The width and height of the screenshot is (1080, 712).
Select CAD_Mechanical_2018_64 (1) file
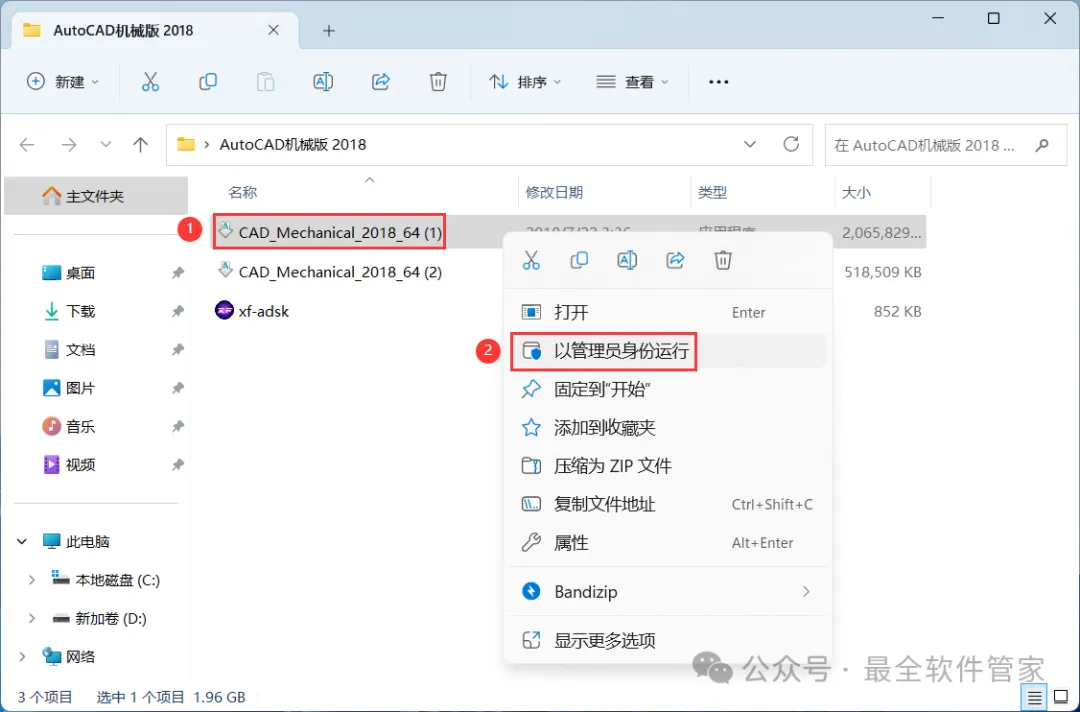click(340, 233)
